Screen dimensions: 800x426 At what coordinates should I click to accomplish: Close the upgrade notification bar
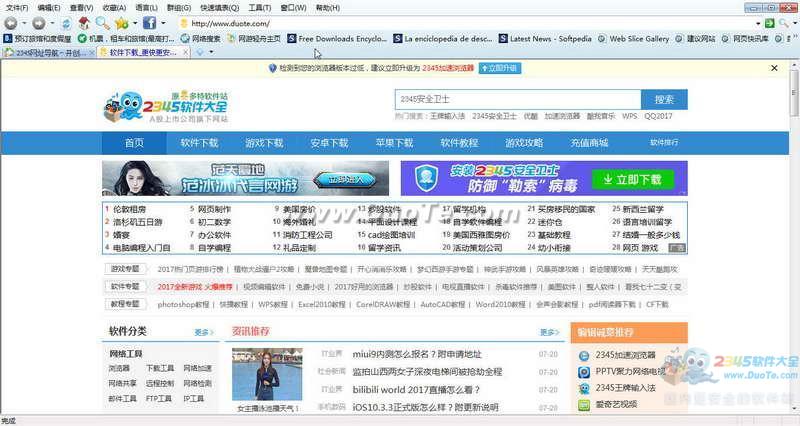point(774,68)
